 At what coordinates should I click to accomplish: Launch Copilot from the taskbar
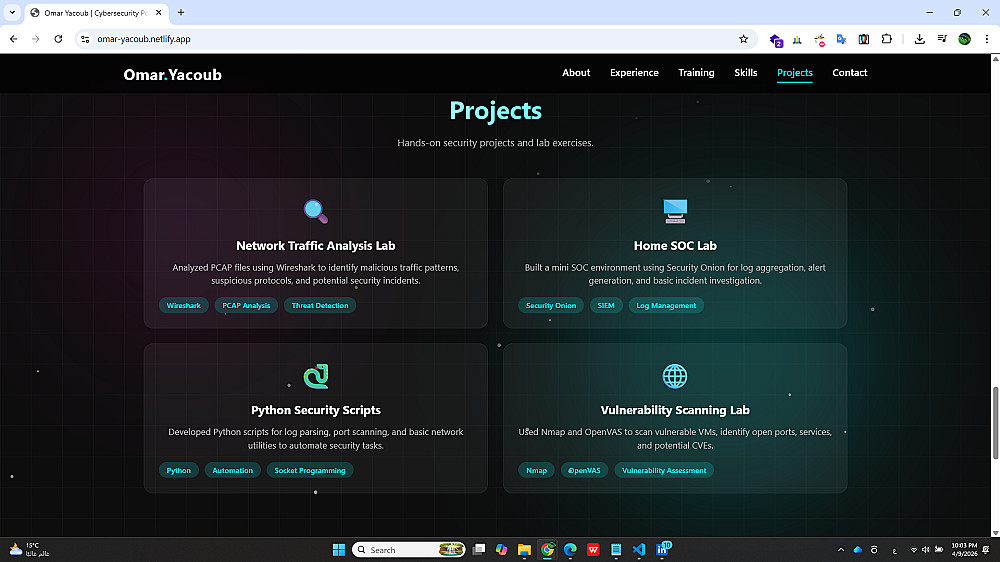click(501, 550)
